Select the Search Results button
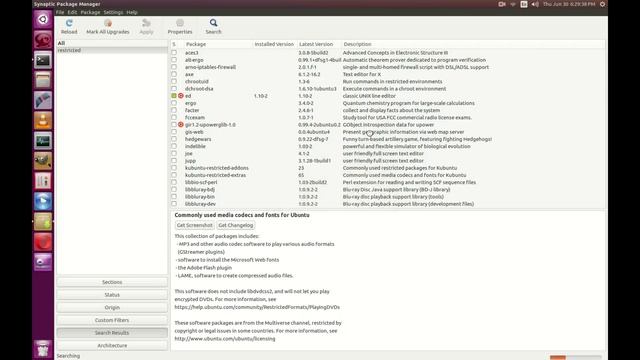640x360 pixels. 112,333
